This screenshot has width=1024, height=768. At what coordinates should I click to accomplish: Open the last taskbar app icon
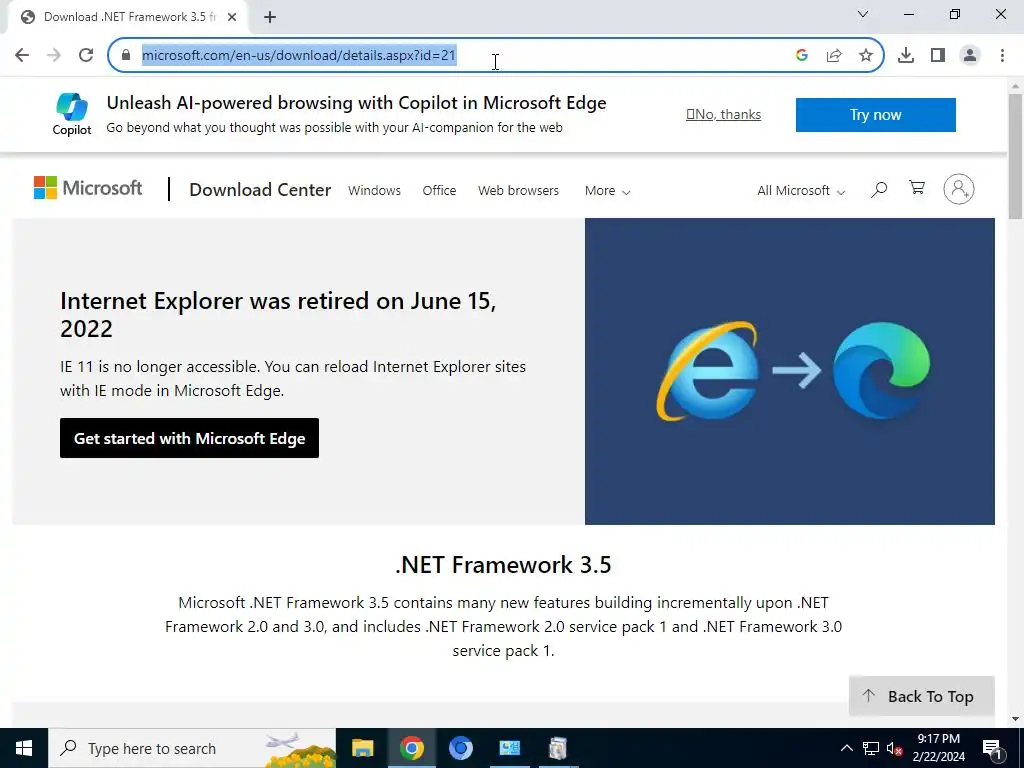557,748
